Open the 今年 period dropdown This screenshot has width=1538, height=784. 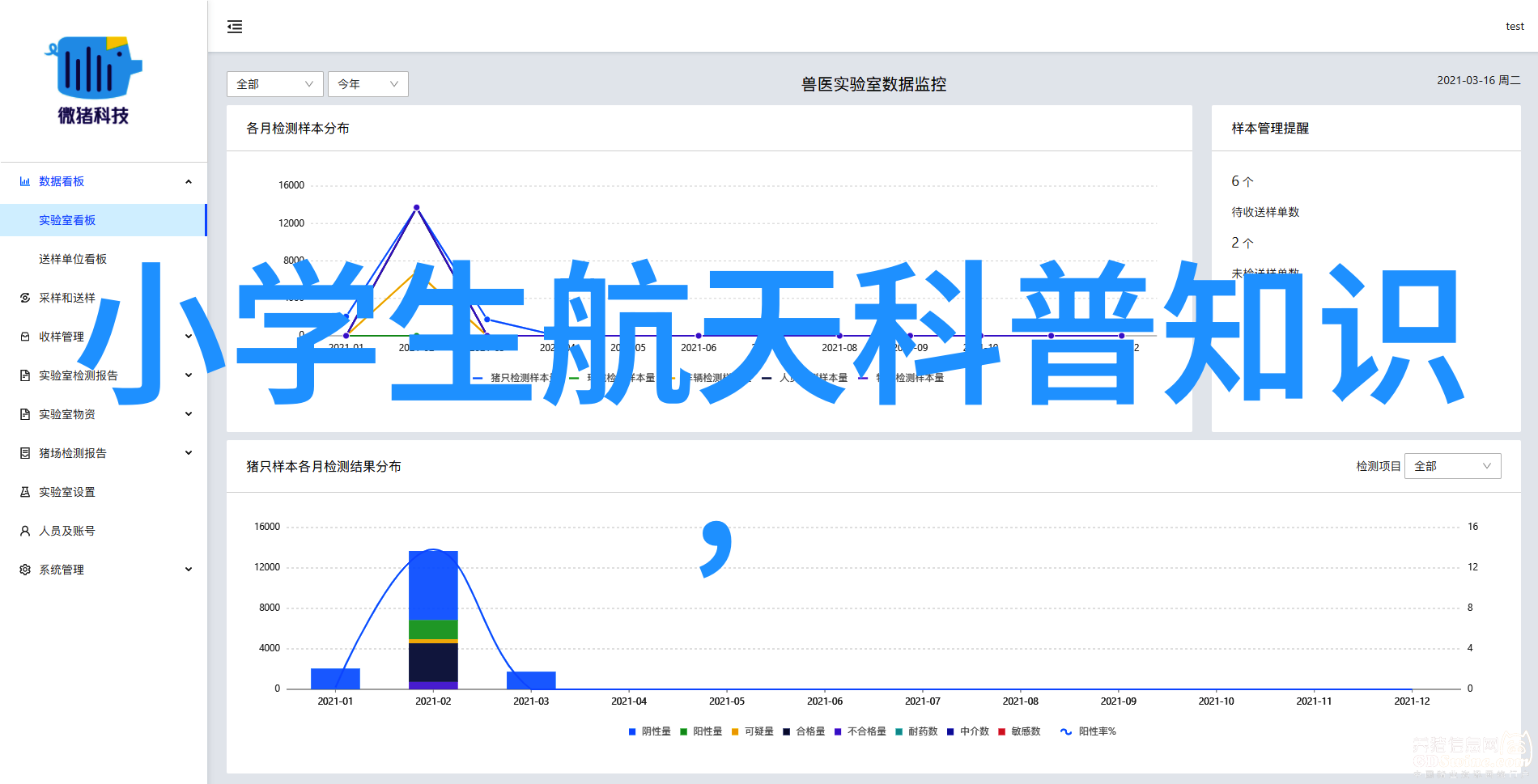coord(368,84)
